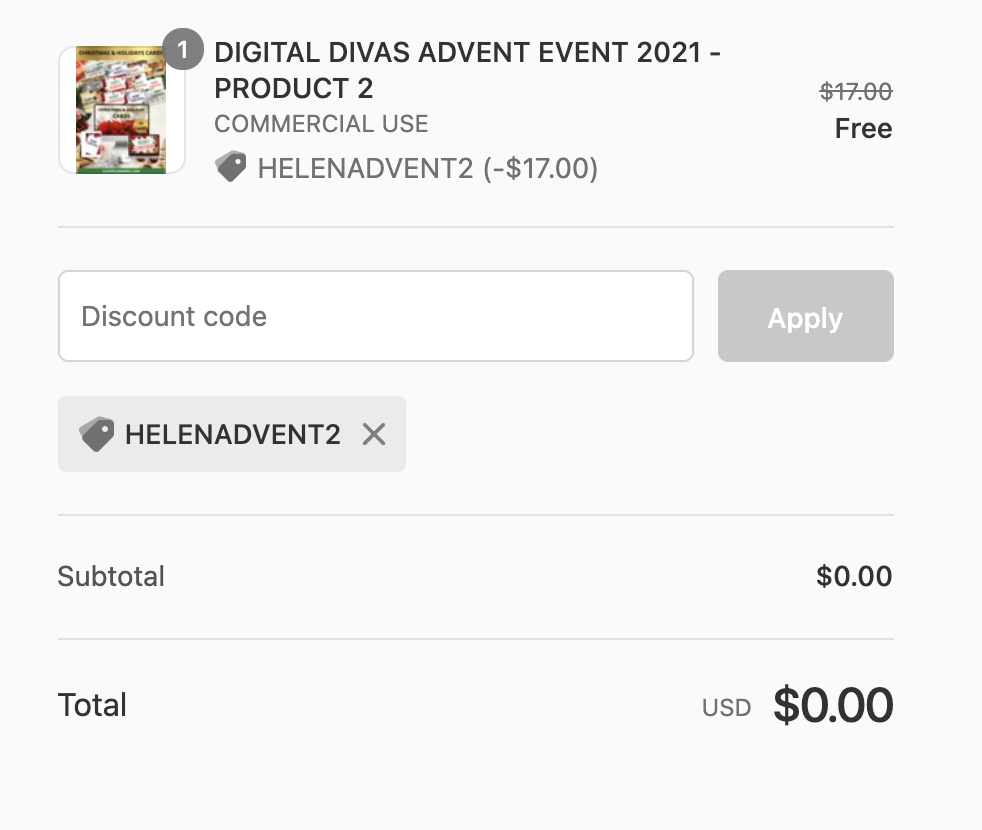Click the product thumbnail image

121,110
